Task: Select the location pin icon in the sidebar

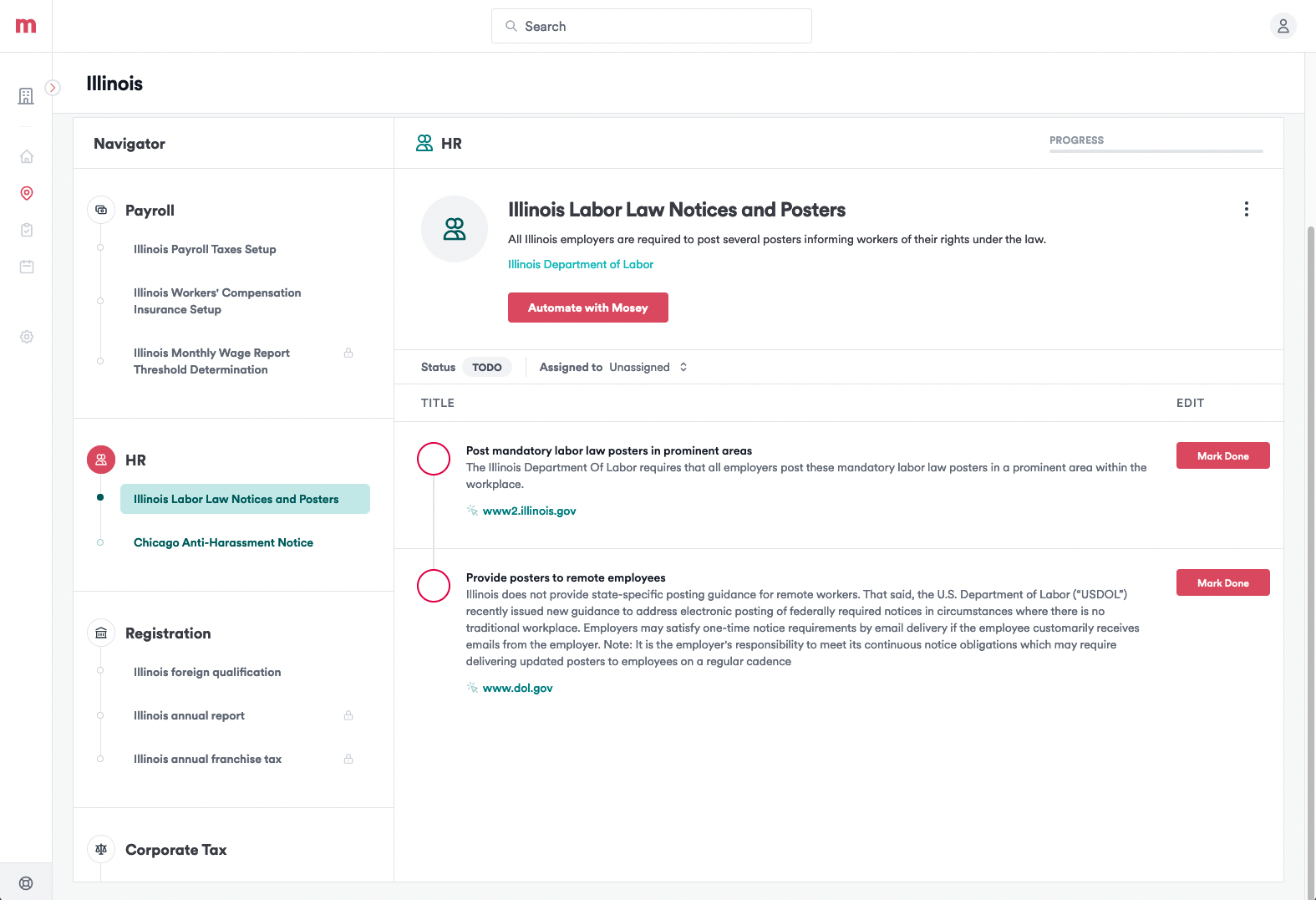Action: [x=26, y=193]
